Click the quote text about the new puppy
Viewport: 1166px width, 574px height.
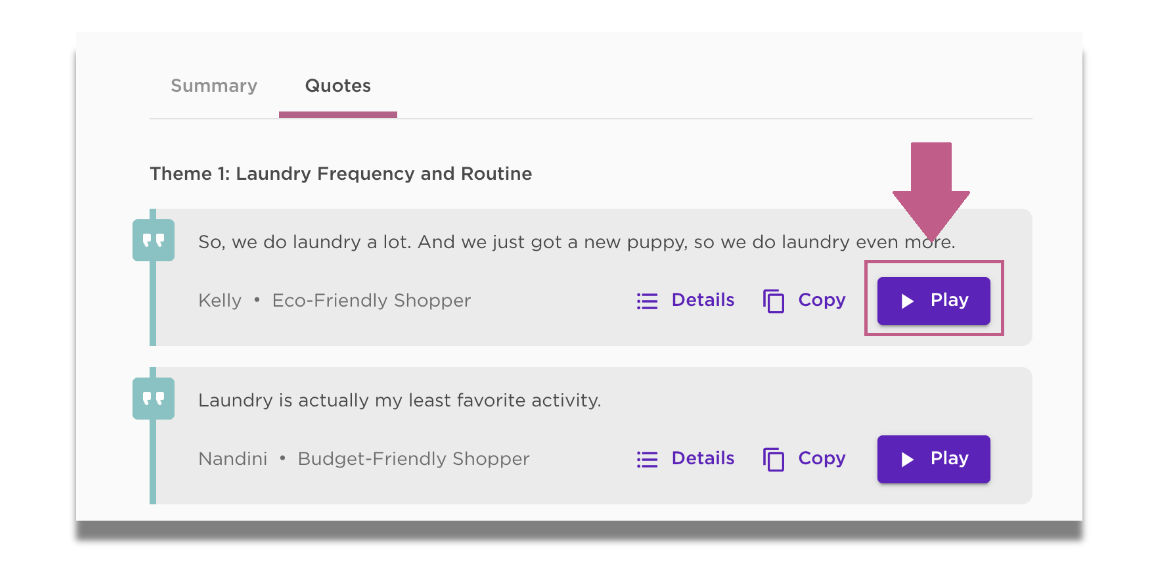click(x=576, y=242)
